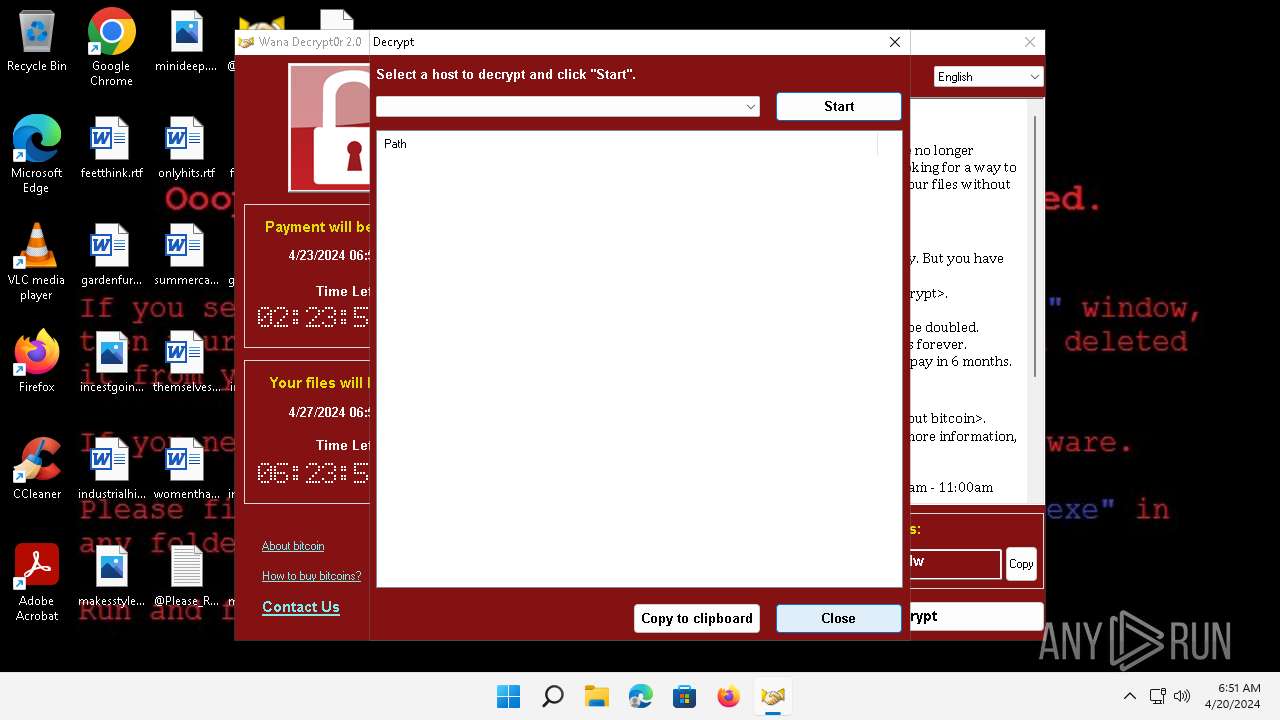Select the womentha document icon
The height and width of the screenshot is (720, 1280).
pyautogui.click(x=186, y=470)
